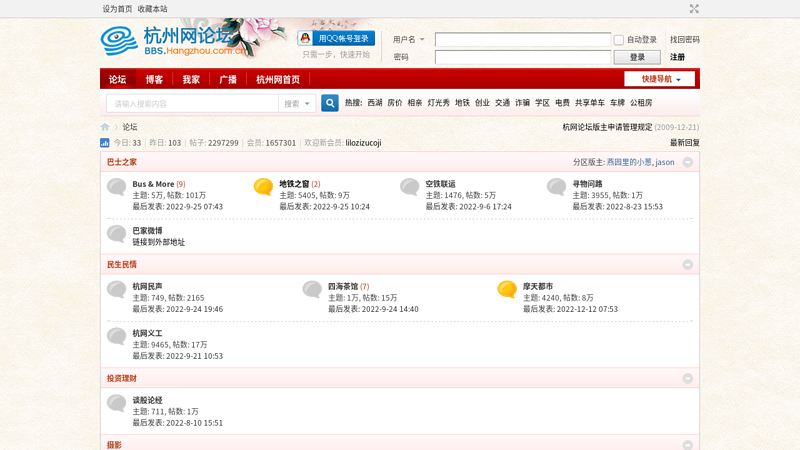Select the 博客 navigation tab
The image size is (800, 450).
click(x=154, y=80)
